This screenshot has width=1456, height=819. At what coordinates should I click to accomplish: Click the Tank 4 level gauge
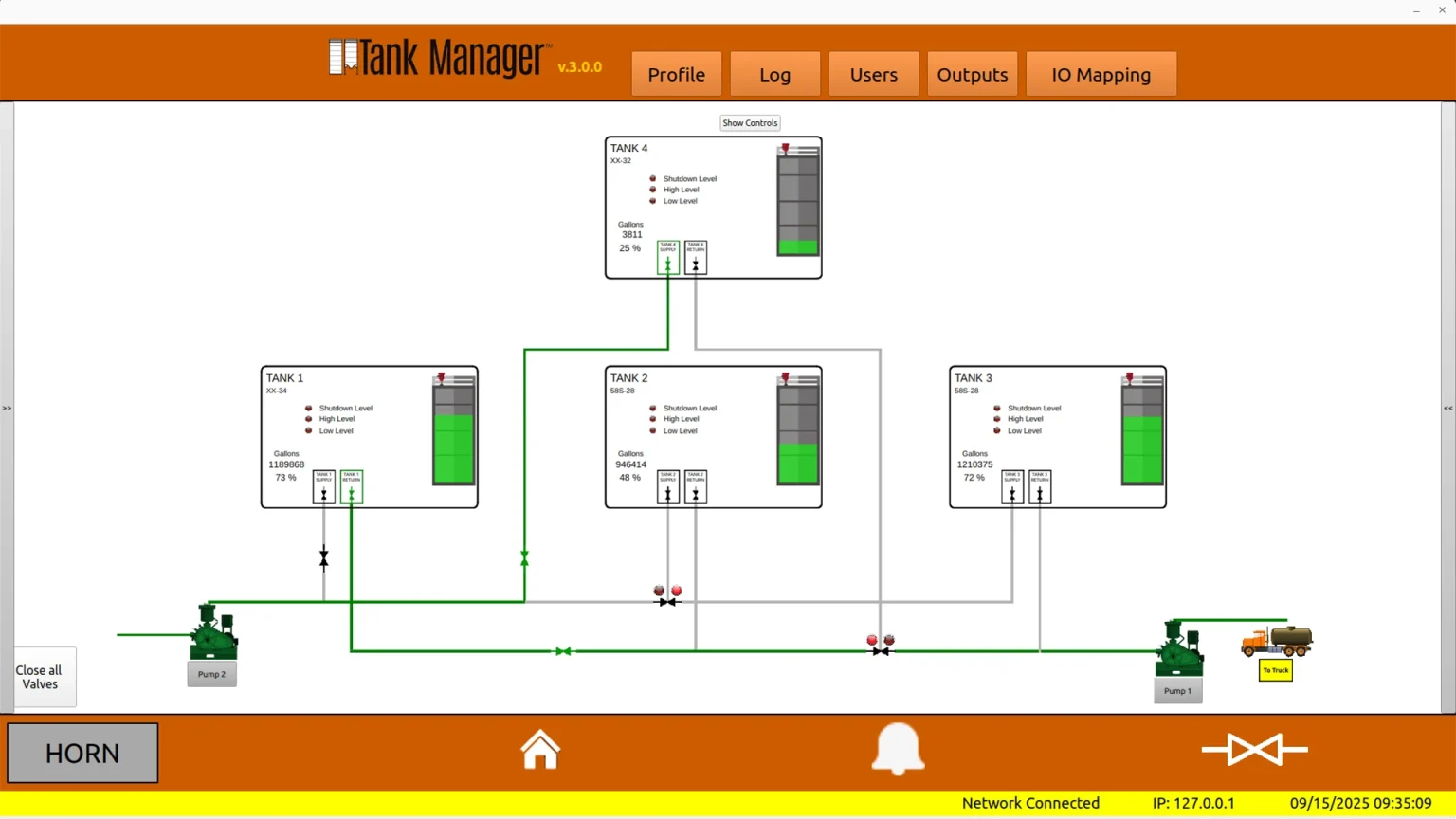coord(798,201)
